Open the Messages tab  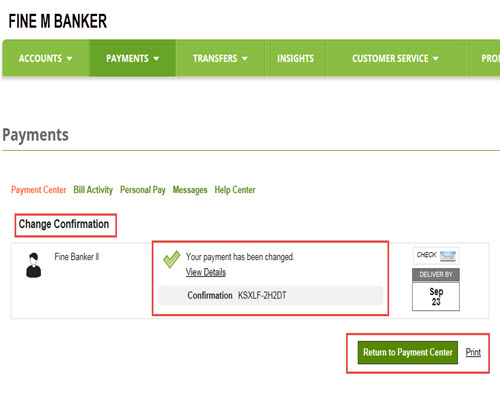click(x=190, y=190)
